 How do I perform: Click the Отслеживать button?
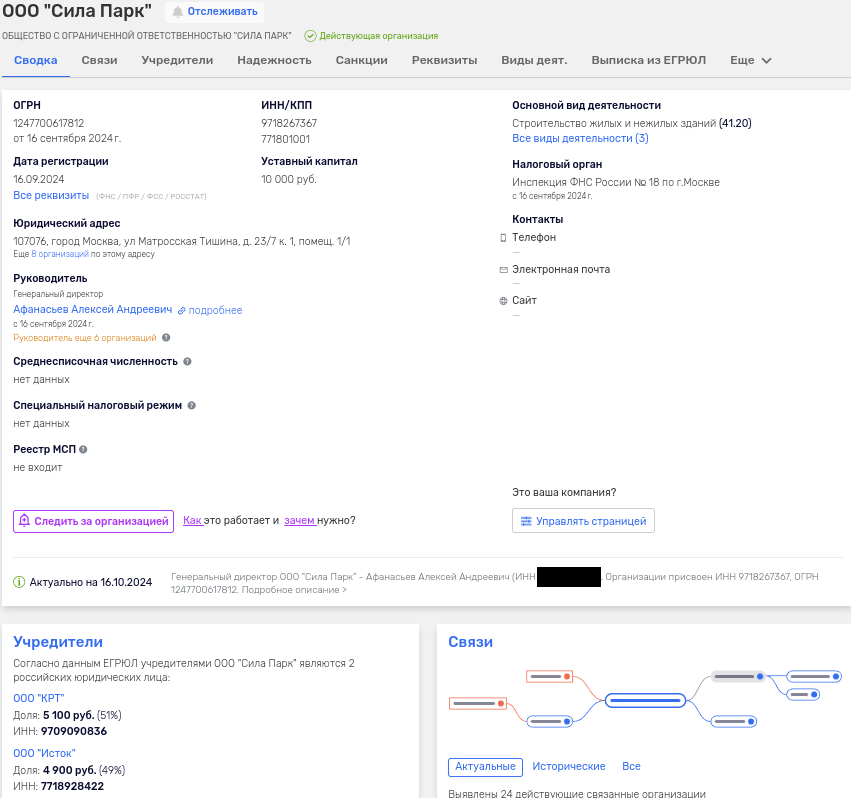click(x=214, y=11)
